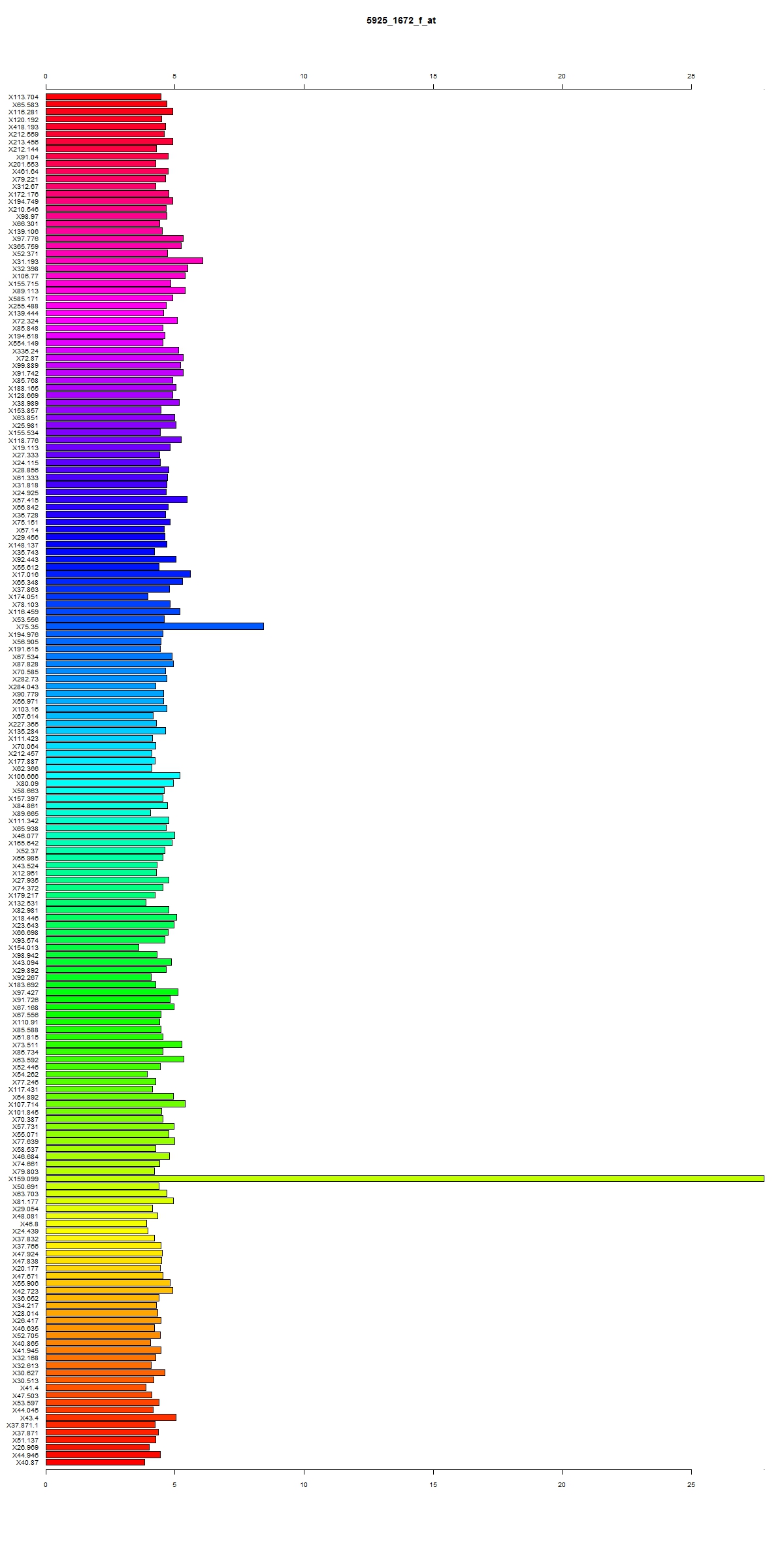Screen dimensions: 784x1568
Task: Click the longest yellow-green bar for X159.099
Action: click(x=405, y=1178)
